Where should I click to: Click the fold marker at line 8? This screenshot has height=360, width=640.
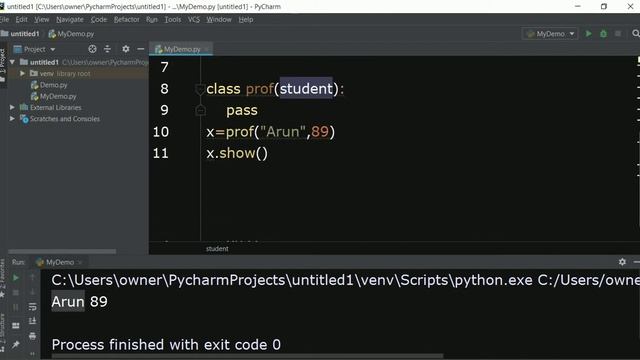click(x=200, y=89)
